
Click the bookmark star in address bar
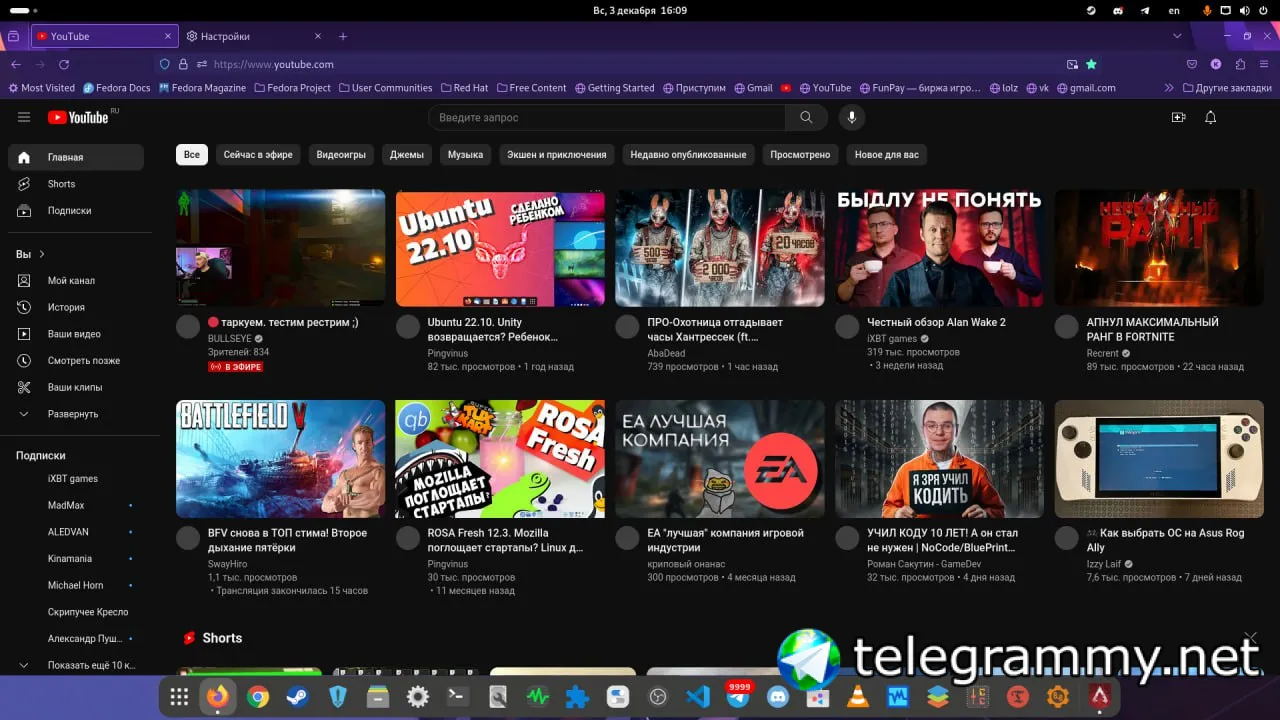tap(1092, 64)
